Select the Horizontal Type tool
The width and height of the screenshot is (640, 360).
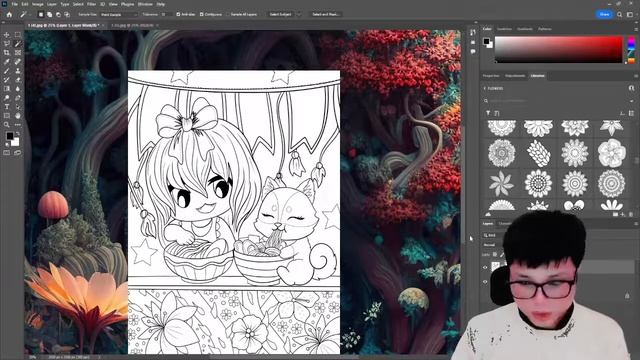(7, 107)
